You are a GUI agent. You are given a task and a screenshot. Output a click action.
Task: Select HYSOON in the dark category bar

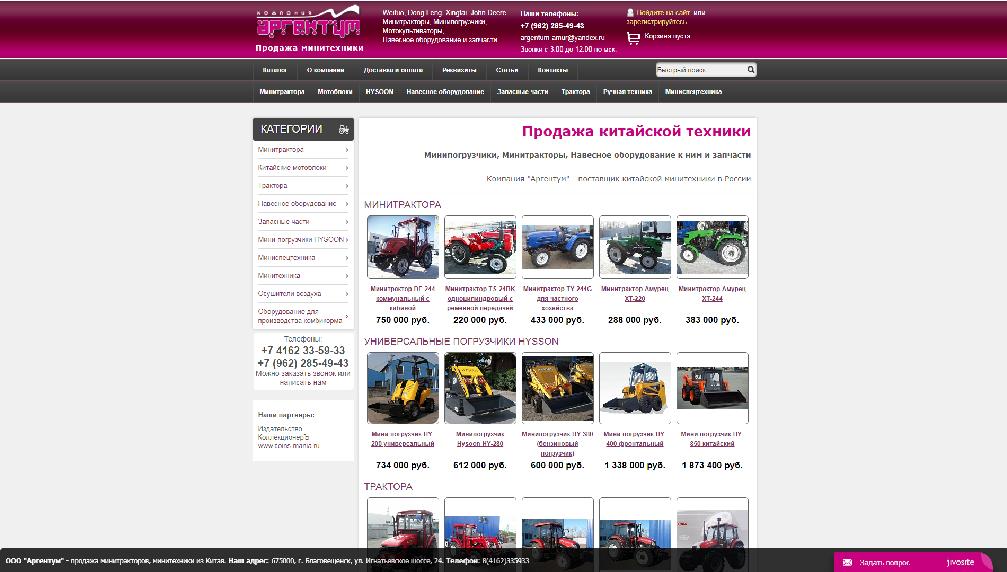point(379,92)
